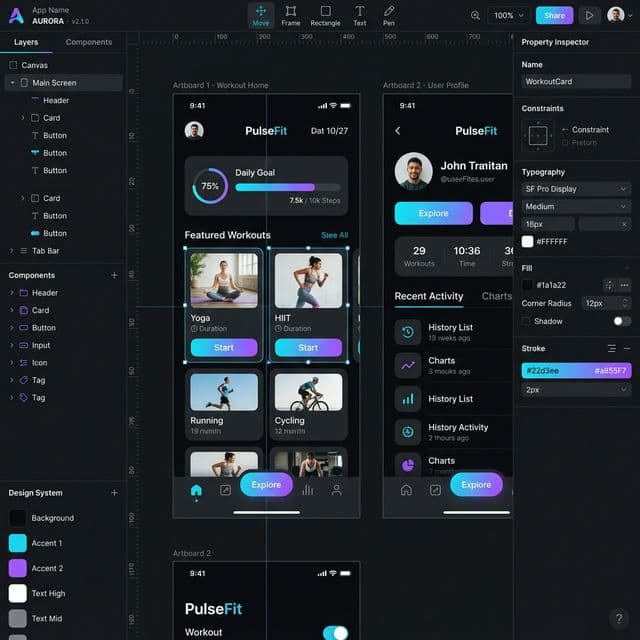Click Explore button in Artboard 1 tab bar

coord(266,485)
